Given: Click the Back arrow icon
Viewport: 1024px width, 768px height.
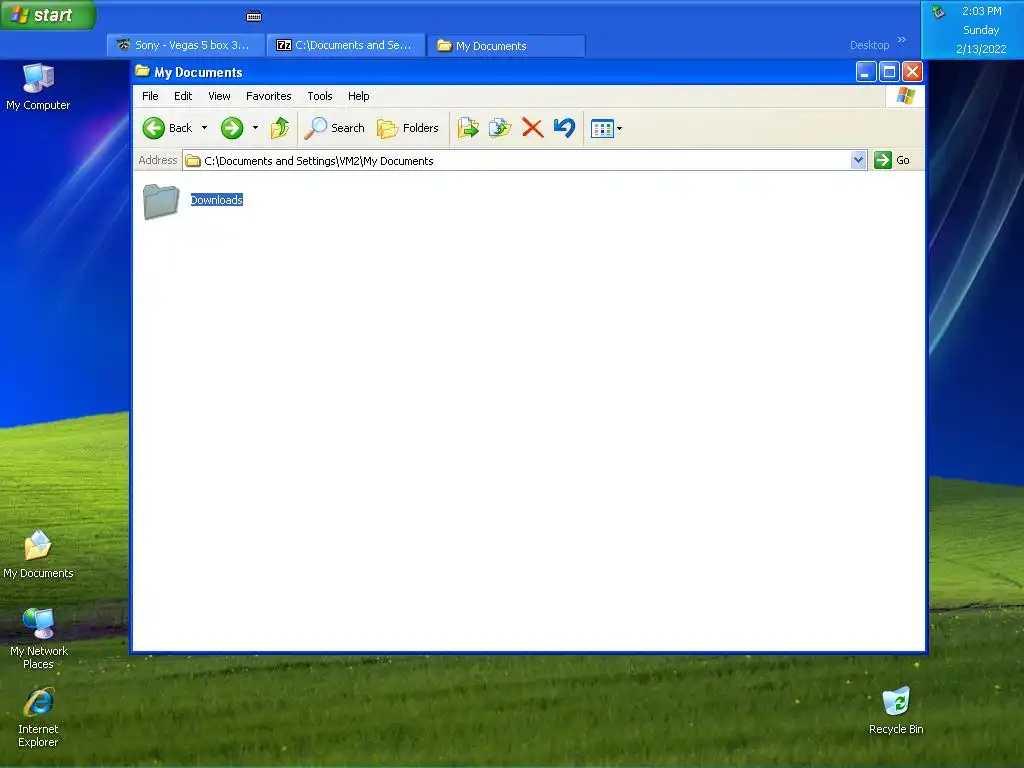Looking at the screenshot, I should [153, 128].
